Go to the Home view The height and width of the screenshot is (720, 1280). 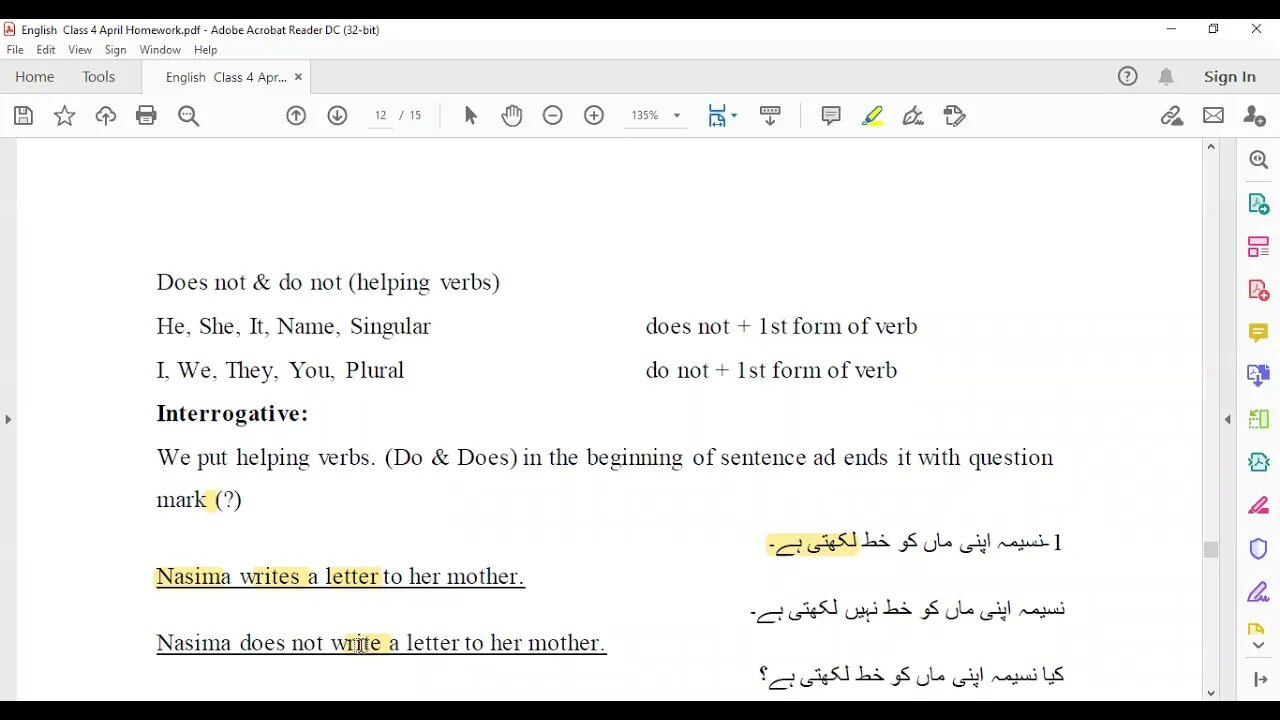[34, 77]
